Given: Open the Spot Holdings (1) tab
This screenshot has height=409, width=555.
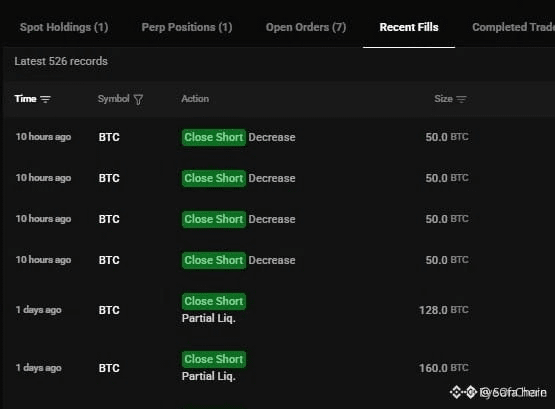Looking at the screenshot, I should pos(64,27).
